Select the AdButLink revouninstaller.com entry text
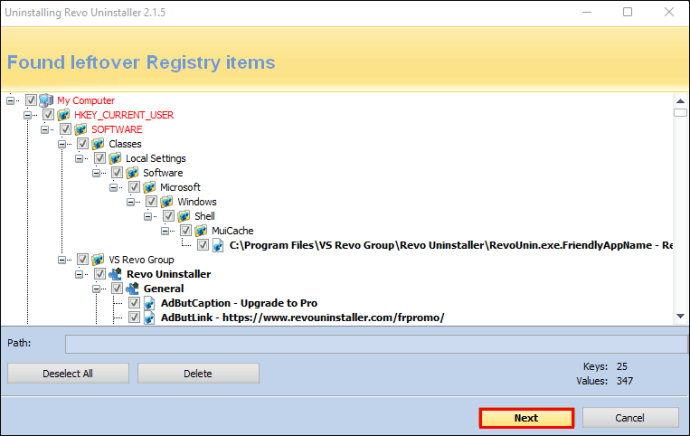The width and height of the screenshot is (690, 436). 303,318
